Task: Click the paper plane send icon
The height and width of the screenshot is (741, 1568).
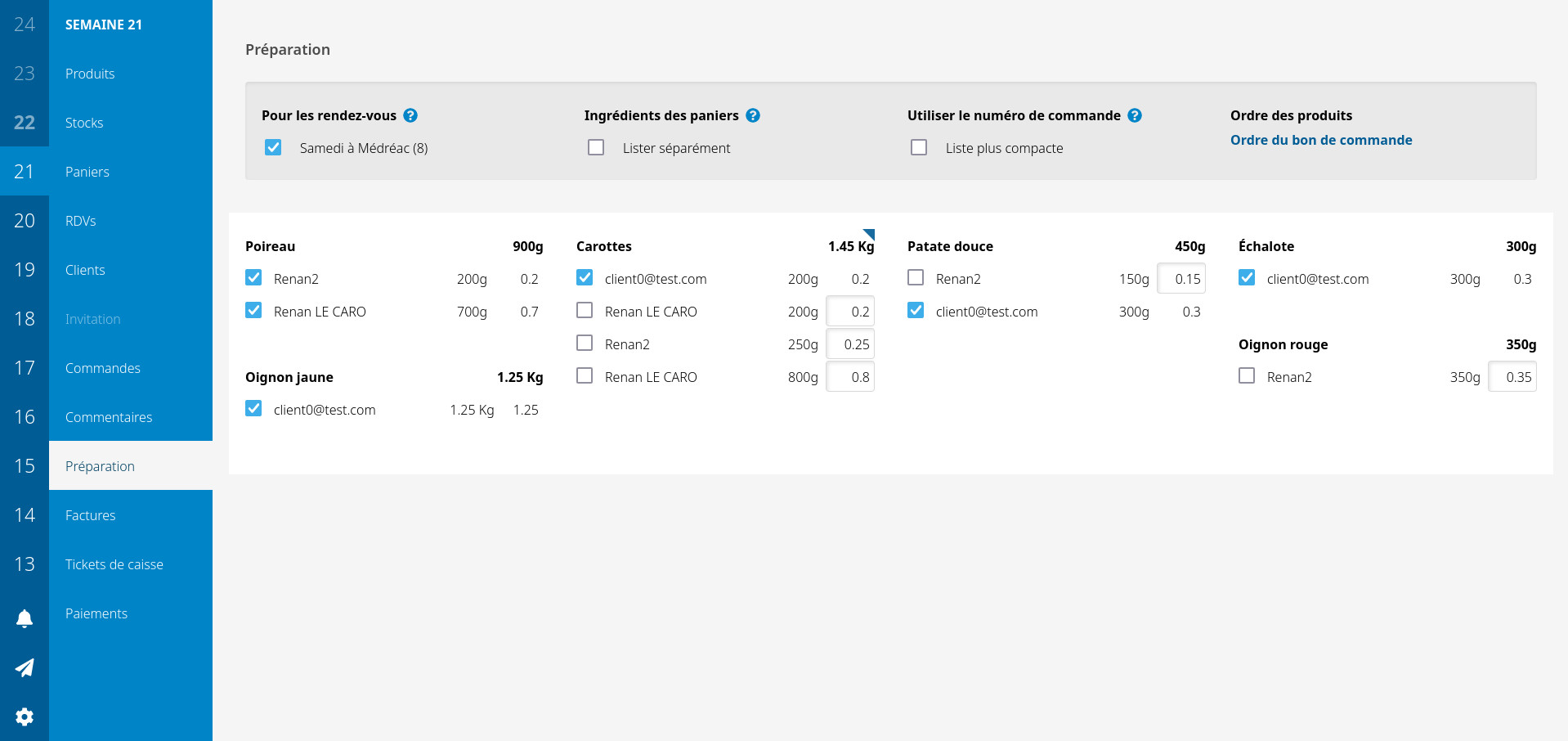Action: coord(25,668)
